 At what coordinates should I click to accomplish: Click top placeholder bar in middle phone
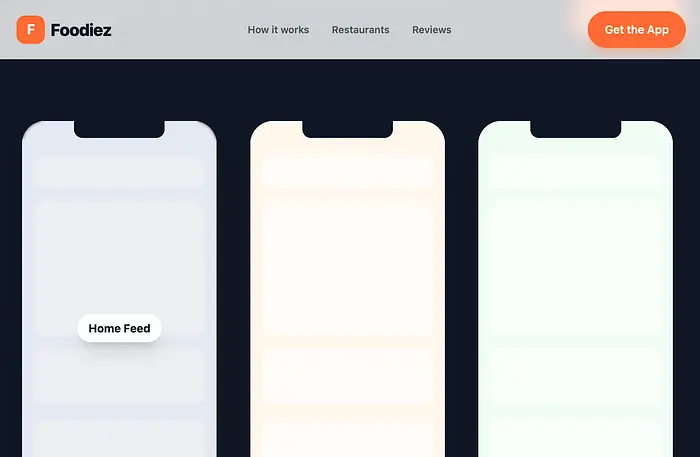pyautogui.click(x=347, y=171)
